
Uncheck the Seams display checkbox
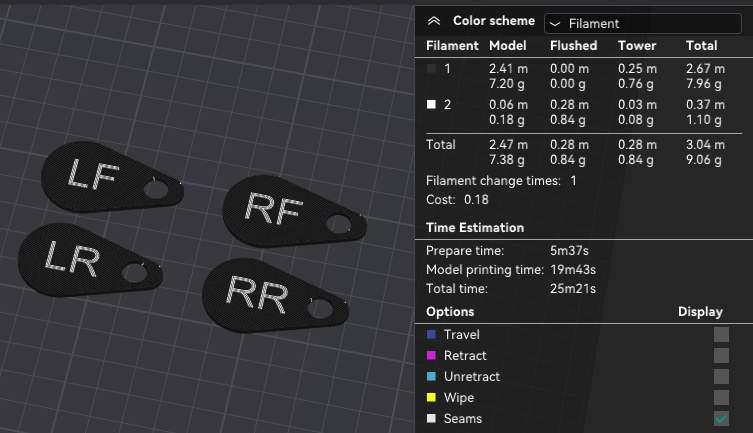pos(721,418)
